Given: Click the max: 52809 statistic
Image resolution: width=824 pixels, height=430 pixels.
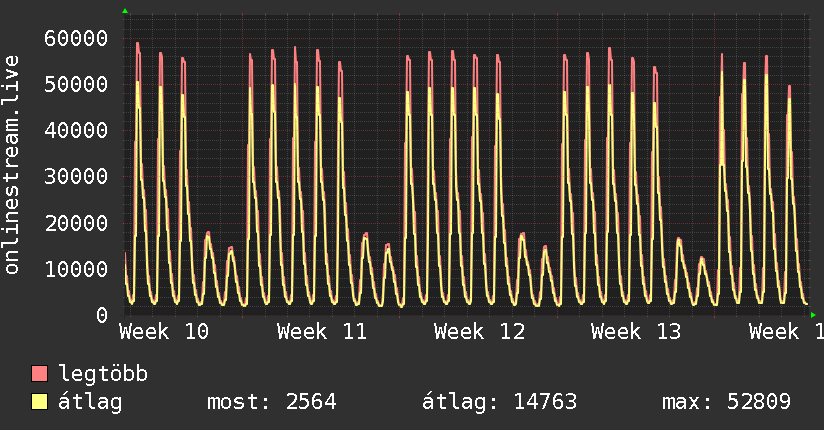Looking at the screenshot, I should coord(726,402).
